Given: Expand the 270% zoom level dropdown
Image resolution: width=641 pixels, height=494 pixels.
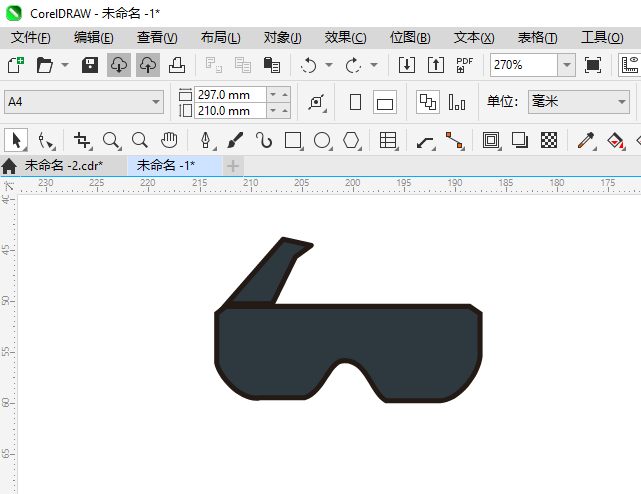Looking at the screenshot, I should pyautogui.click(x=566, y=65).
